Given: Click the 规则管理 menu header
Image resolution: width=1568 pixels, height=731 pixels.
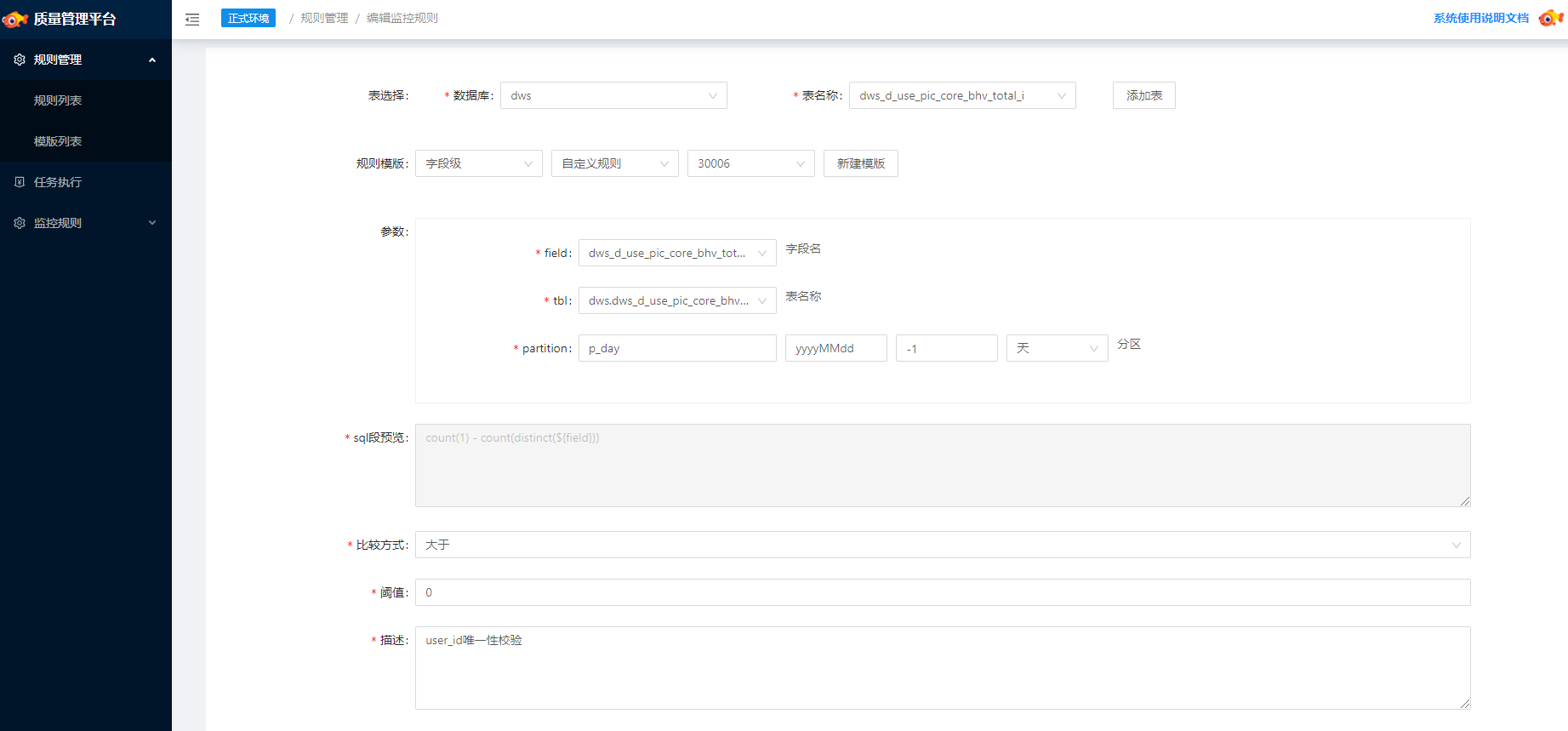Looking at the screenshot, I should point(86,60).
